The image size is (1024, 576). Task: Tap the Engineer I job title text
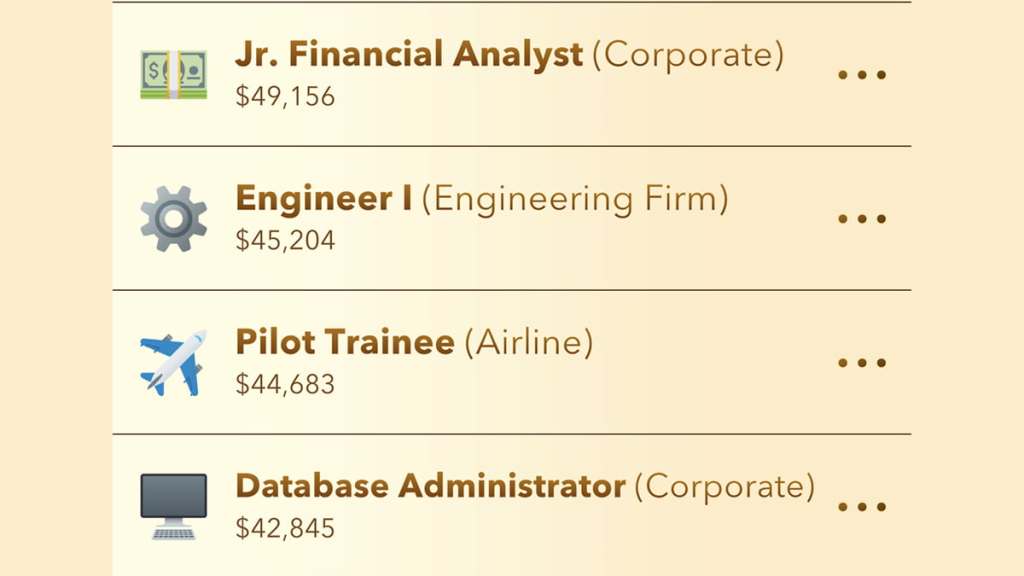[323, 198]
